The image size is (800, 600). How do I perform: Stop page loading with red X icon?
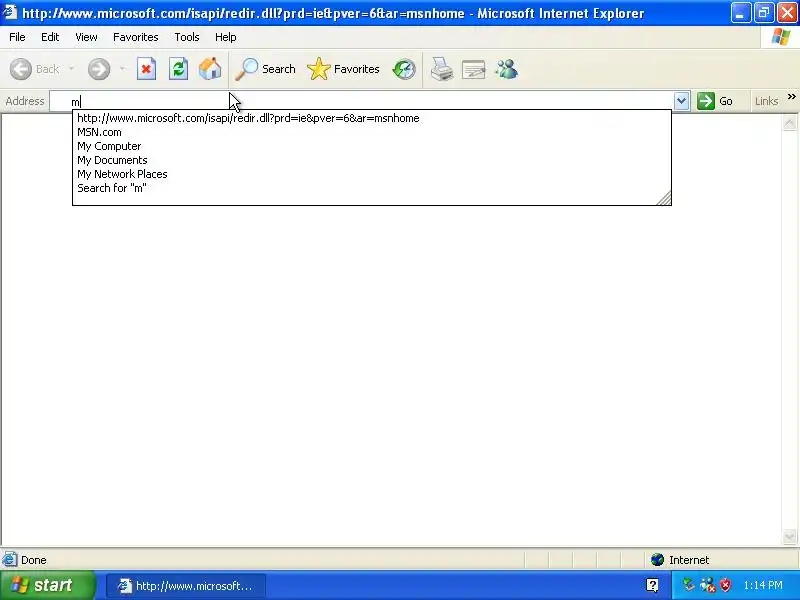tap(146, 69)
